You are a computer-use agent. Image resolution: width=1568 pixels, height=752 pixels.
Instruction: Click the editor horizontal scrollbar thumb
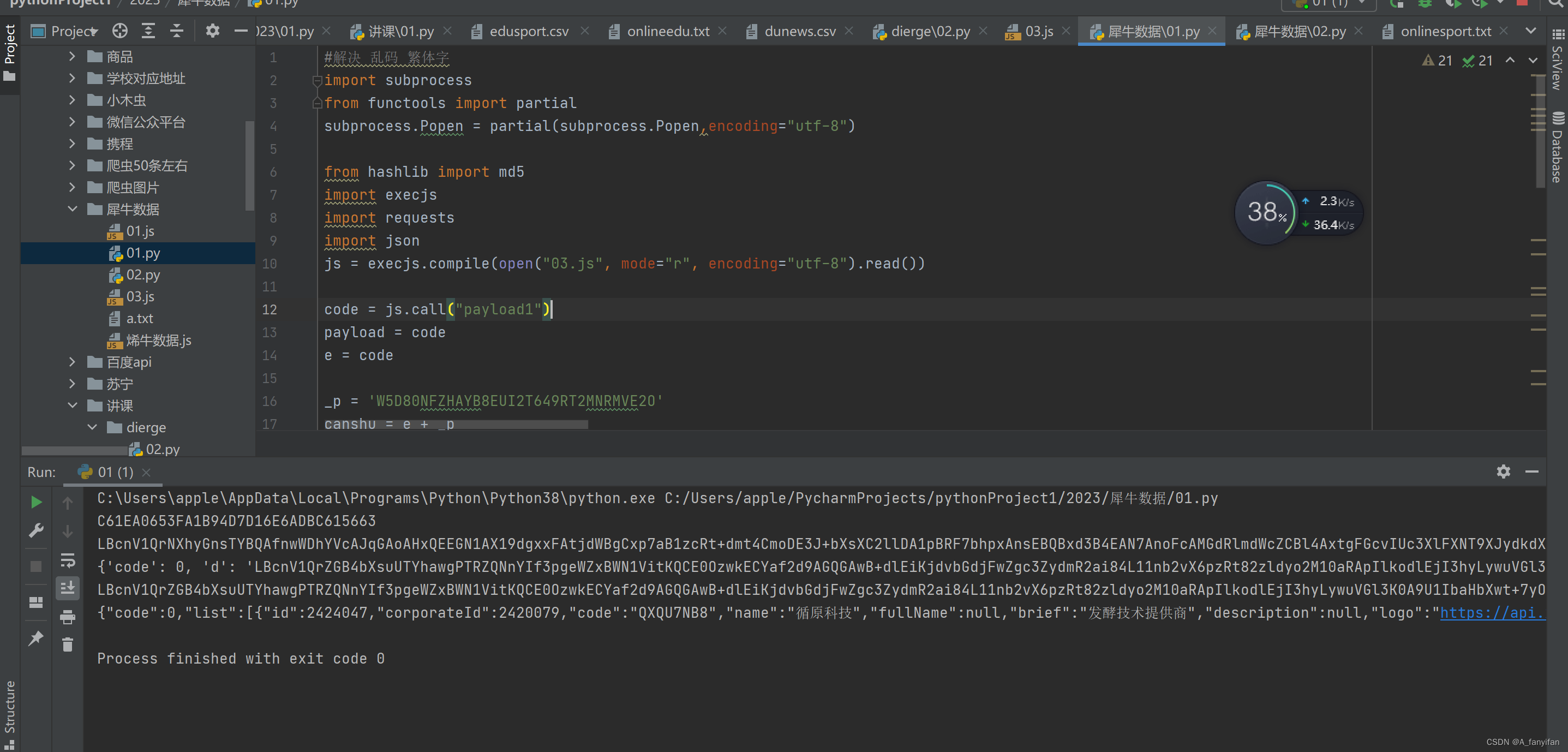click(x=457, y=425)
